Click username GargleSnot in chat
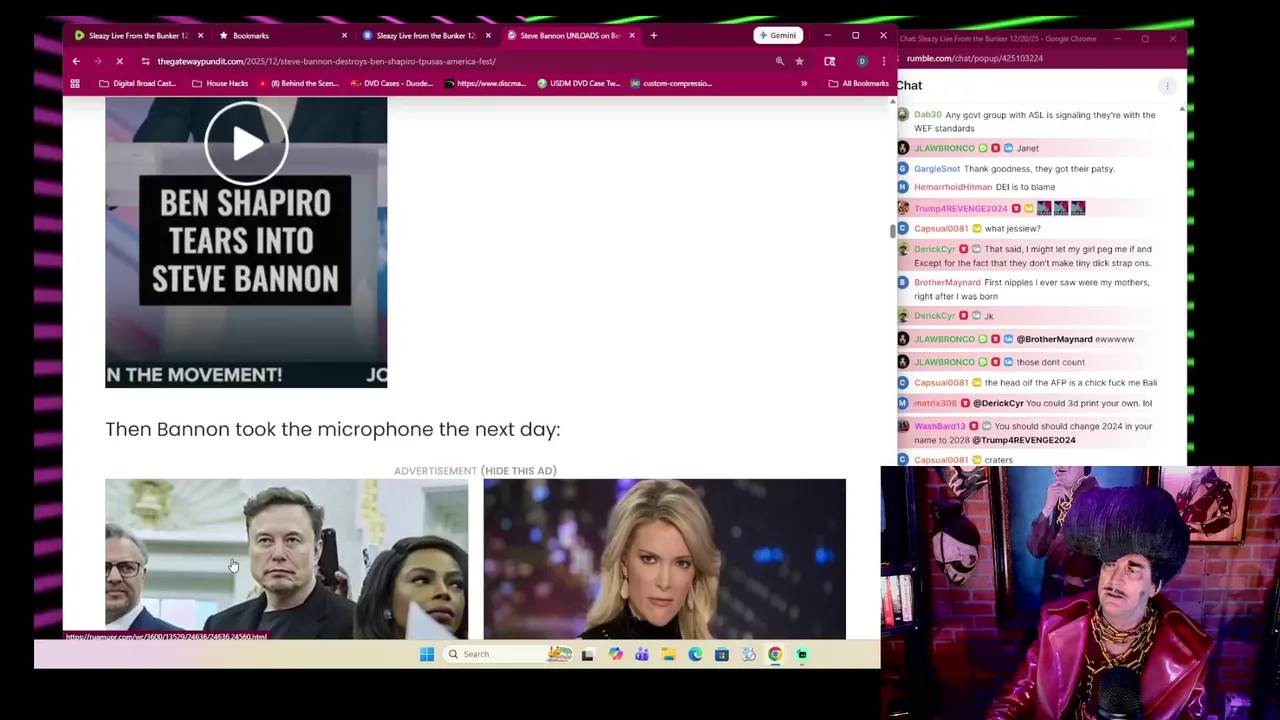1280x720 pixels. (x=937, y=169)
